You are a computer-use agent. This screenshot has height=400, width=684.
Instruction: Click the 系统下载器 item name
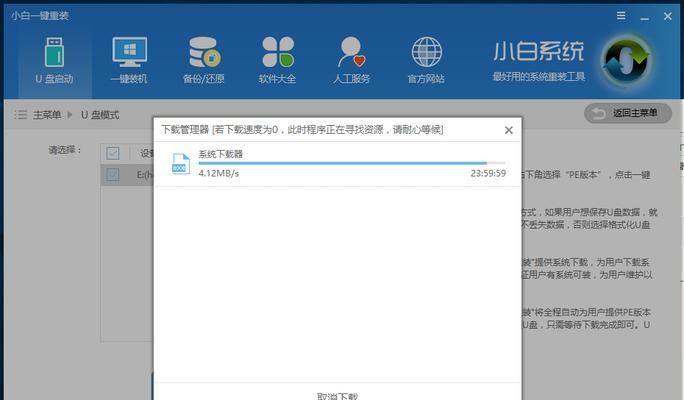[220, 154]
